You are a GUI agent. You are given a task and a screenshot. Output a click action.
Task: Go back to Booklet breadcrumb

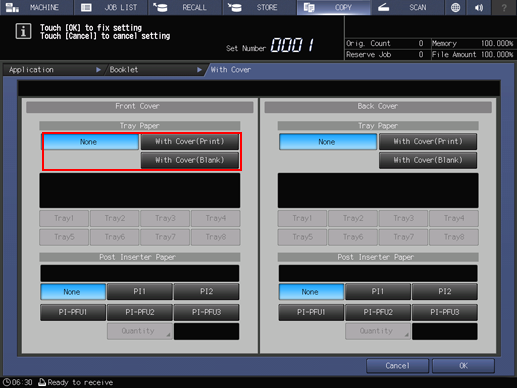point(155,70)
